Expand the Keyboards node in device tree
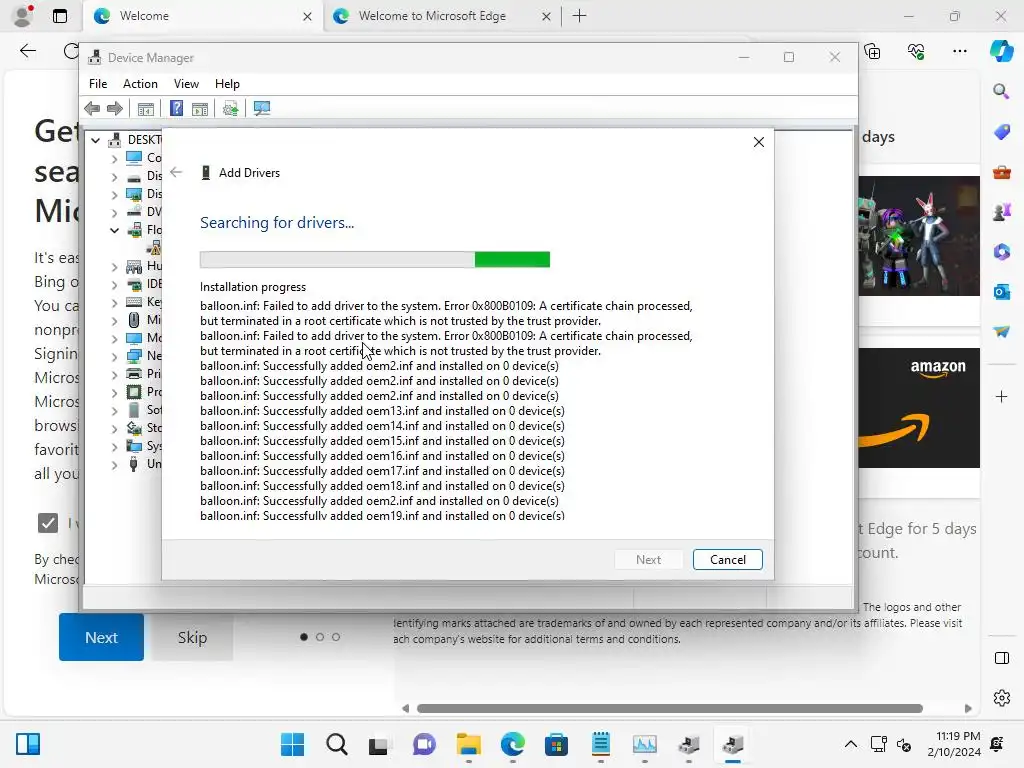The height and width of the screenshot is (768, 1024). pyautogui.click(x=114, y=302)
